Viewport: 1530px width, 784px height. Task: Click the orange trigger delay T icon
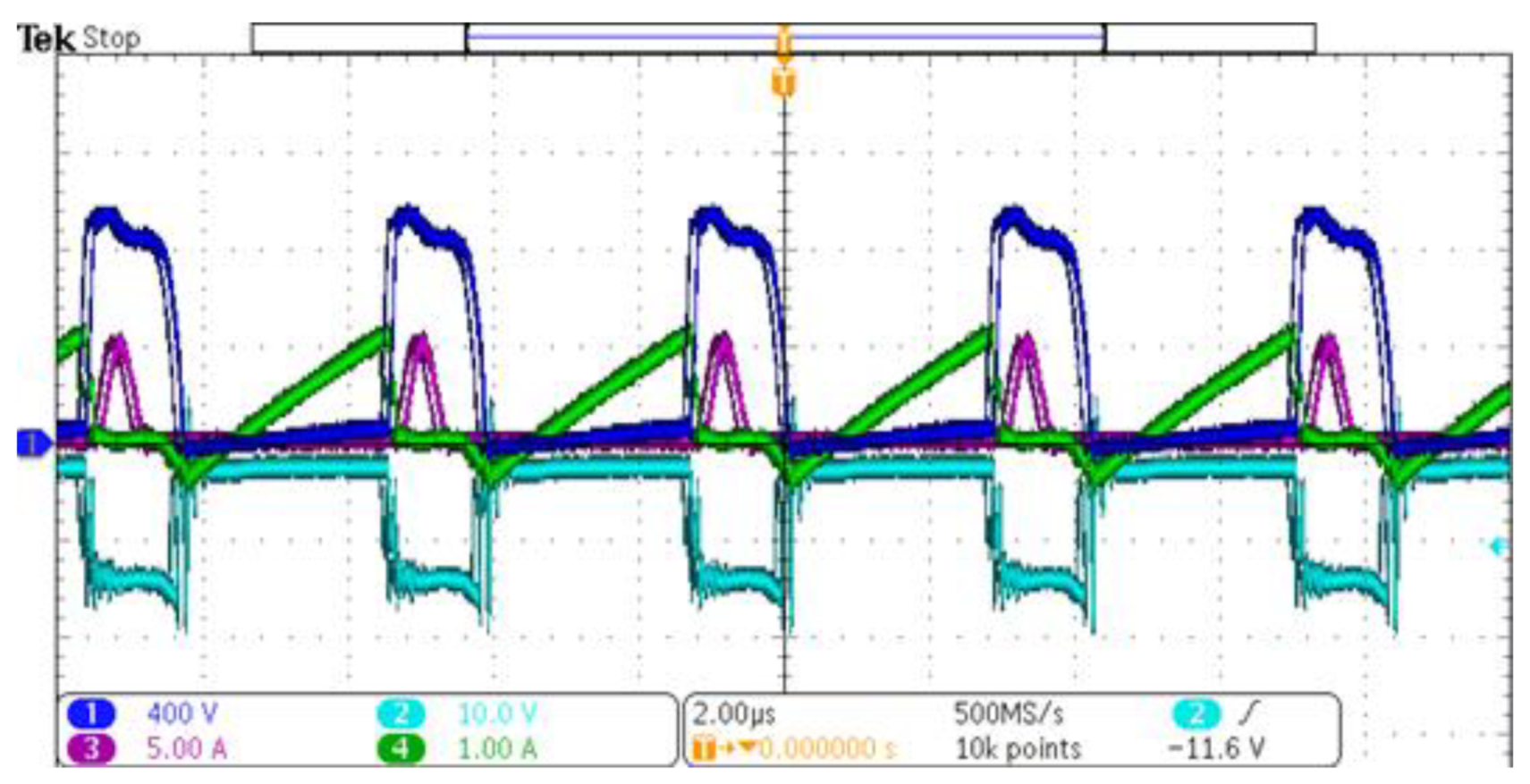[x=704, y=747]
